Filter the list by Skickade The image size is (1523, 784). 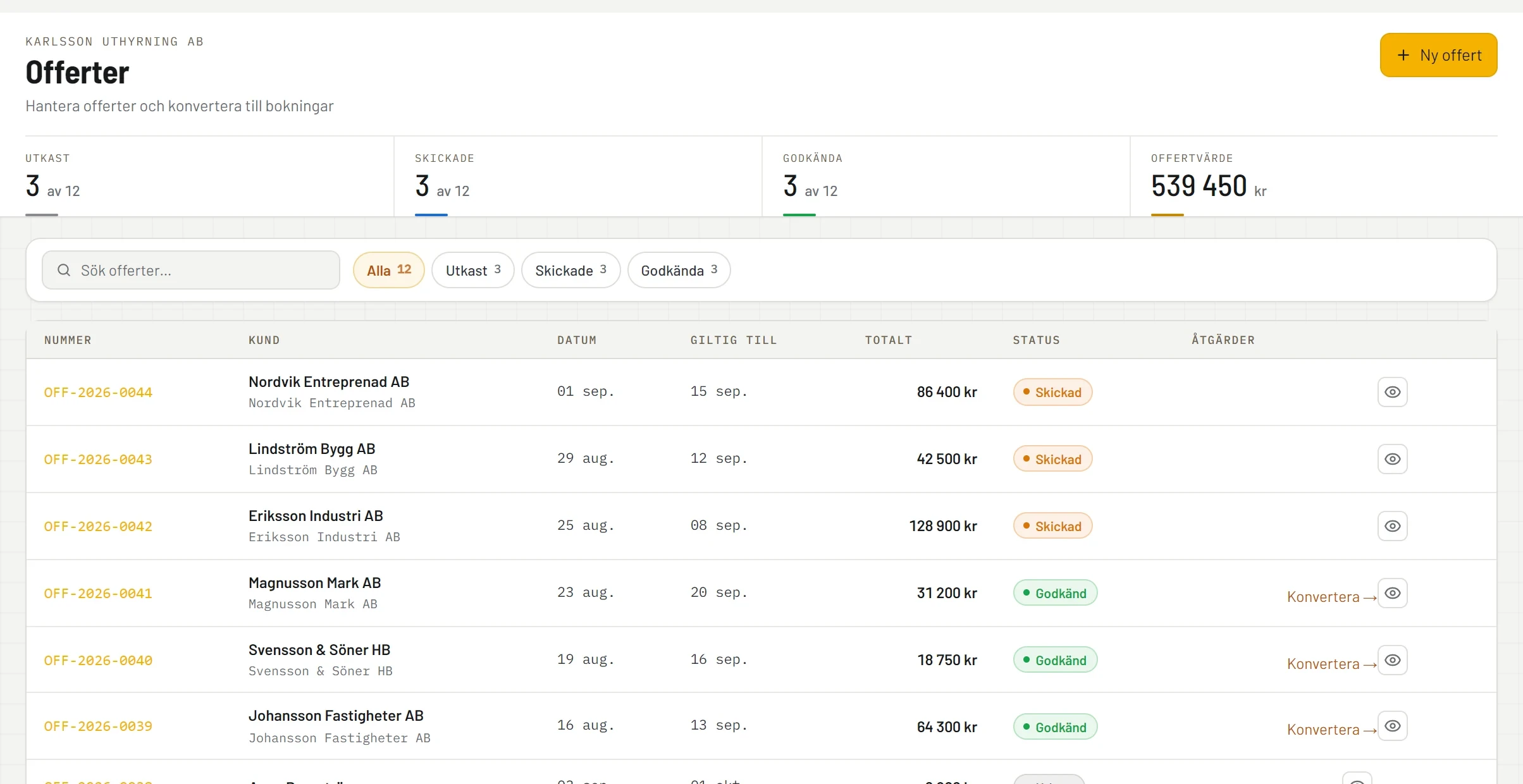pos(570,270)
